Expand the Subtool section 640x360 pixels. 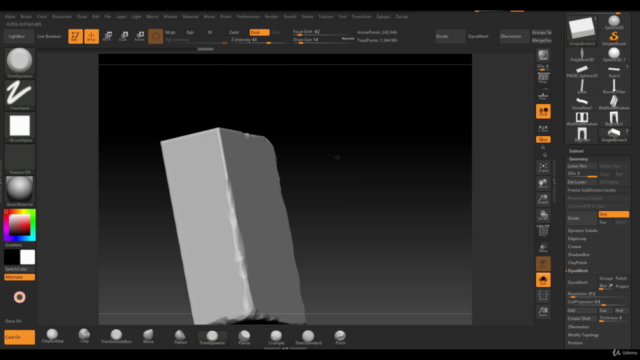point(576,151)
